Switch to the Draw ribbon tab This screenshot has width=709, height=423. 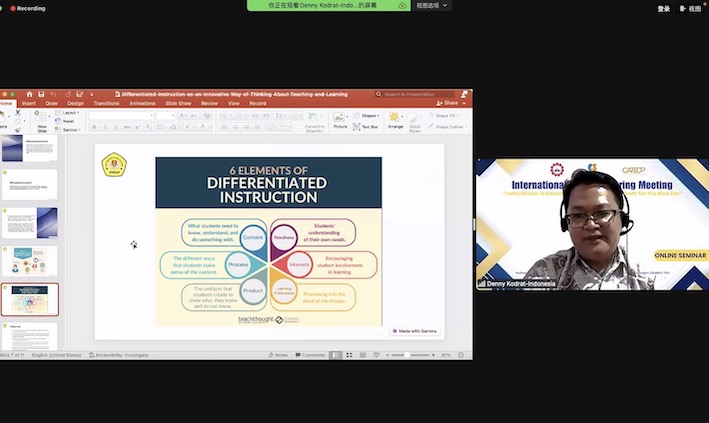[x=52, y=103]
